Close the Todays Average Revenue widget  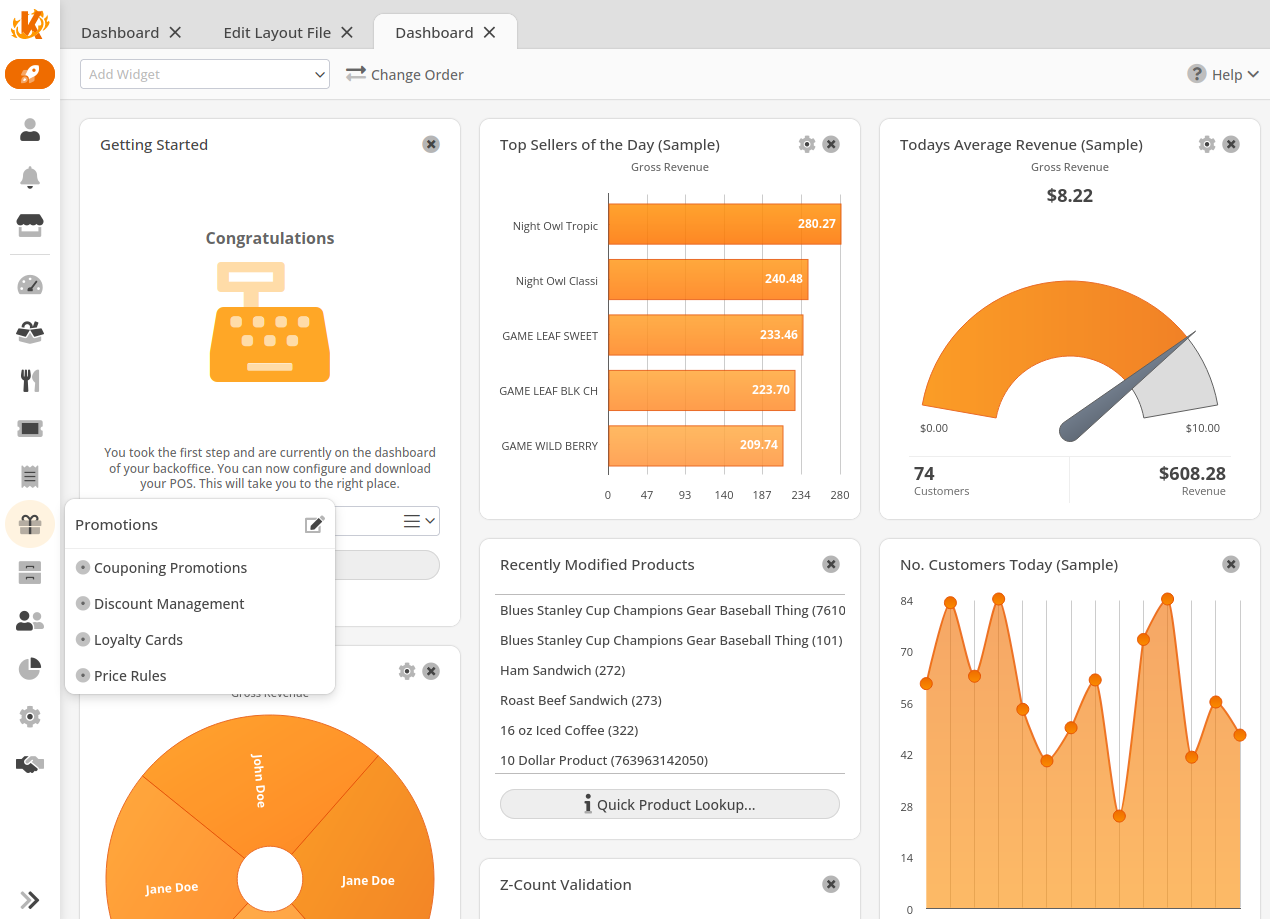tap(1231, 144)
